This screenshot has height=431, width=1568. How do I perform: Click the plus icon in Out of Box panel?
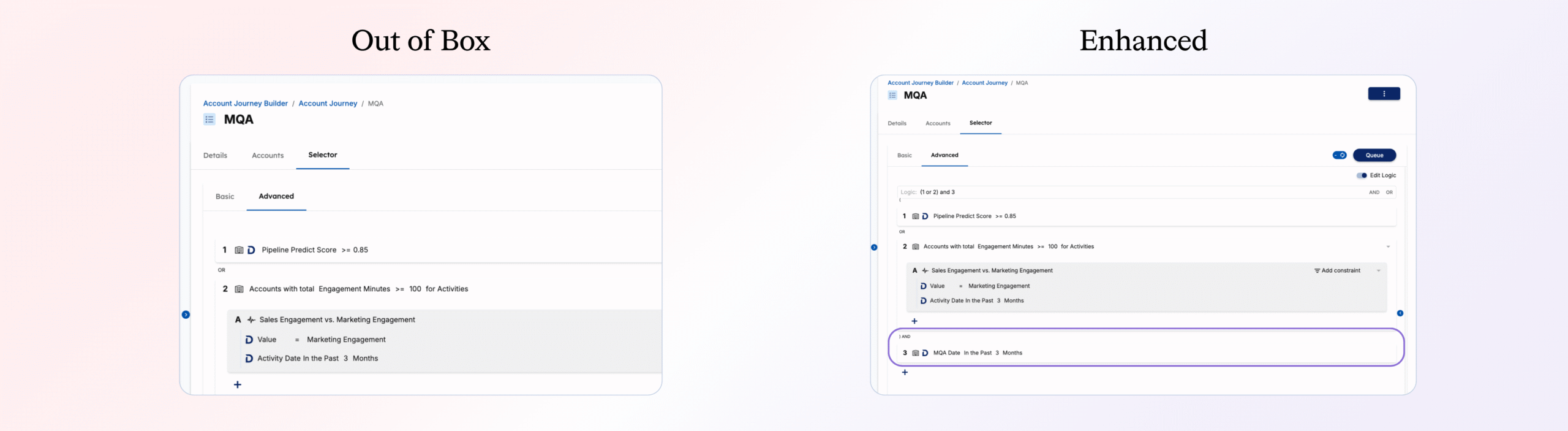[238, 384]
